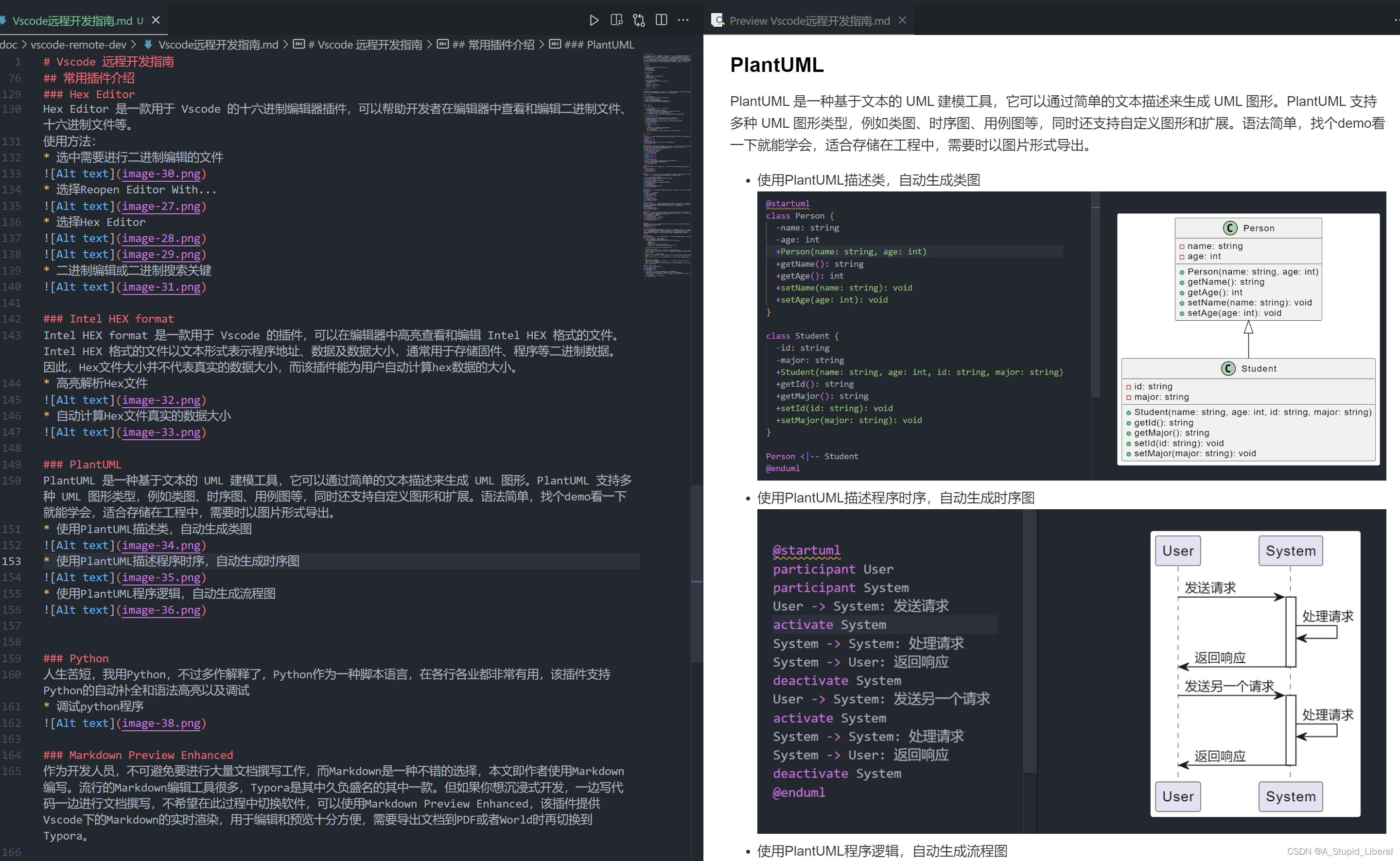The width and height of the screenshot is (1400, 861).
Task: Follow the image-34.png link
Action: 161,546
